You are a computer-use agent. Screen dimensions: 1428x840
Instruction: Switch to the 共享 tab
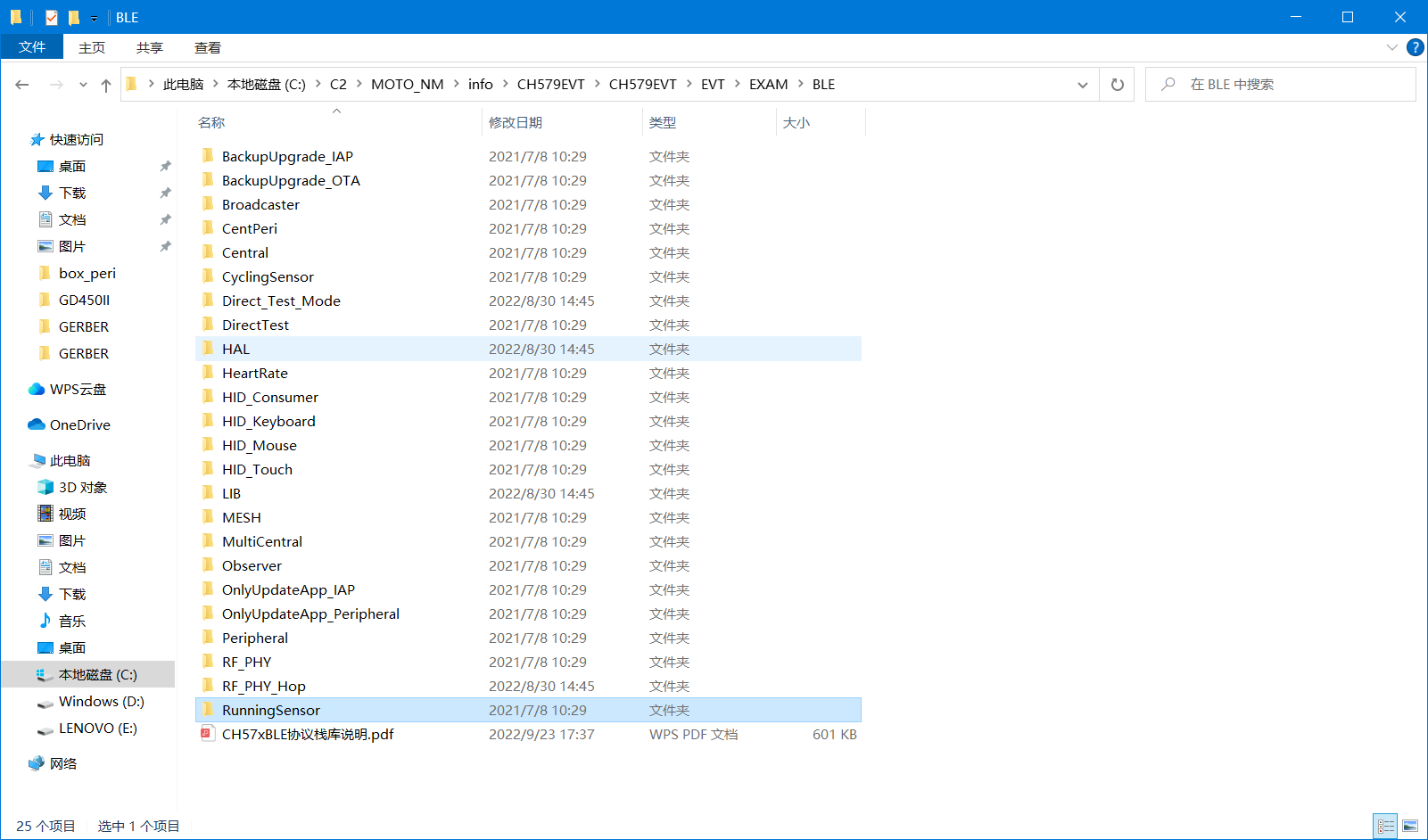point(150,48)
